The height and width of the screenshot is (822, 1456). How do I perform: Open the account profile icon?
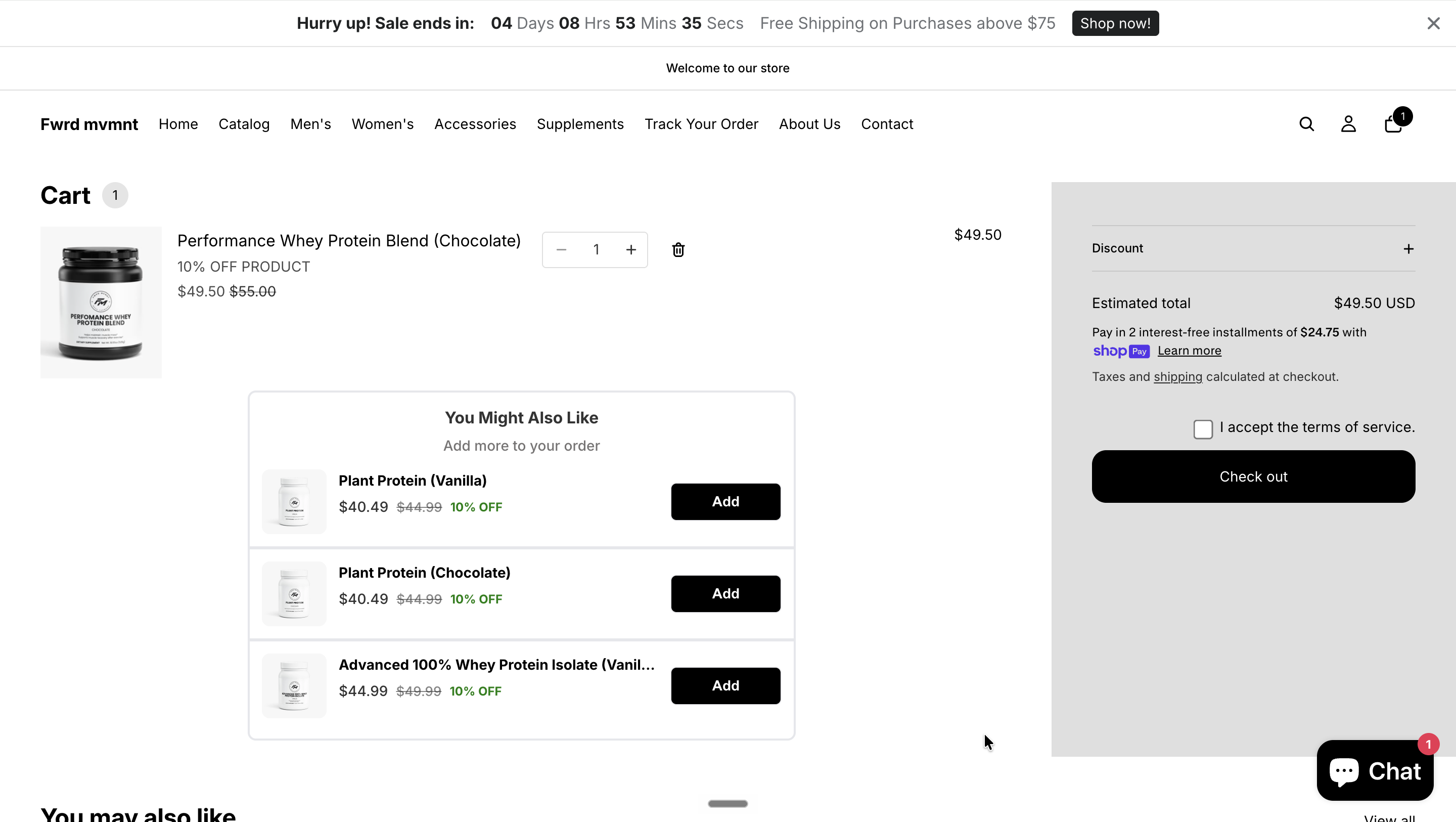tap(1348, 124)
